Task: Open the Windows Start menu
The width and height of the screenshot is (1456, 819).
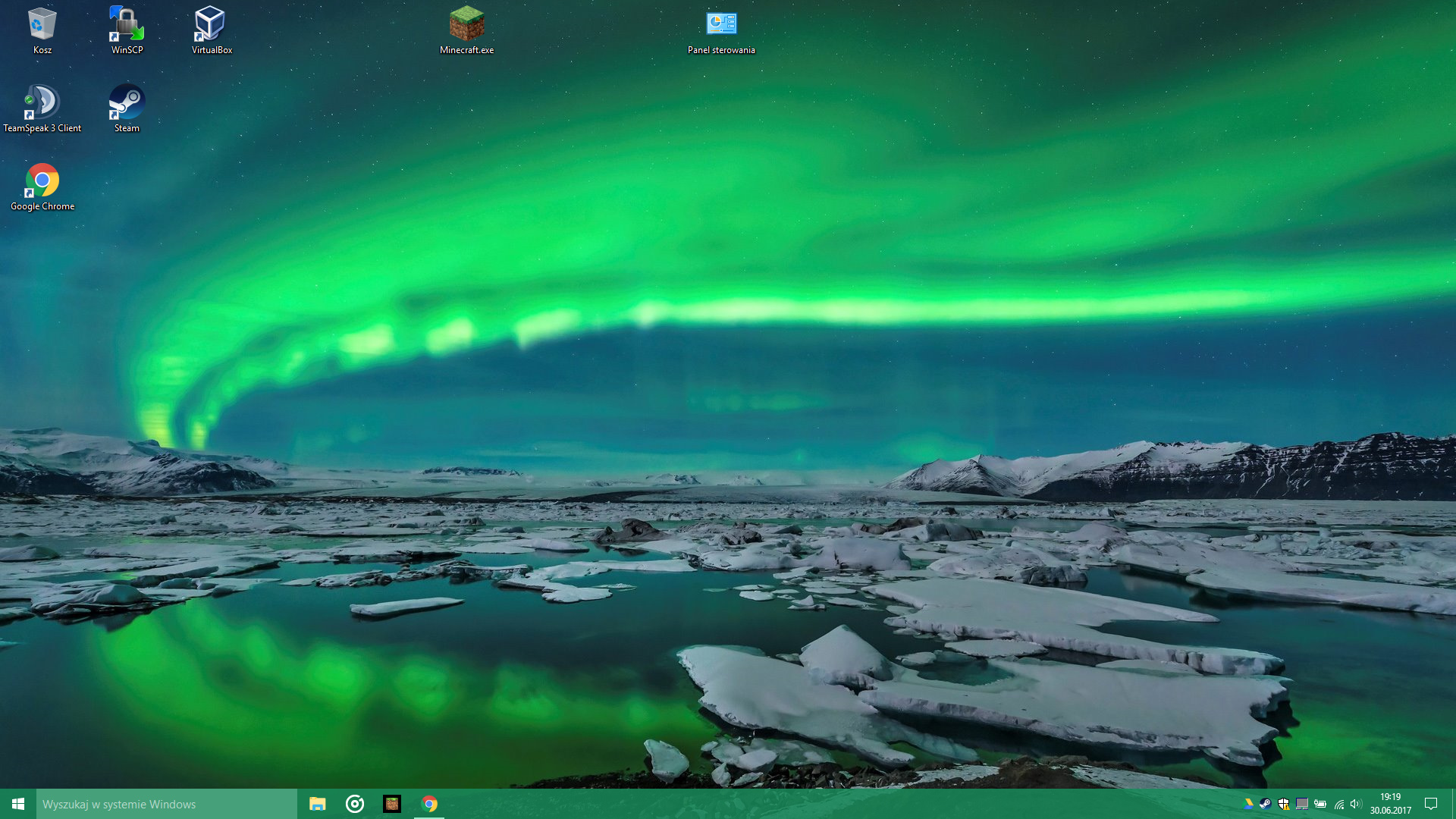Action: [x=18, y=804]
